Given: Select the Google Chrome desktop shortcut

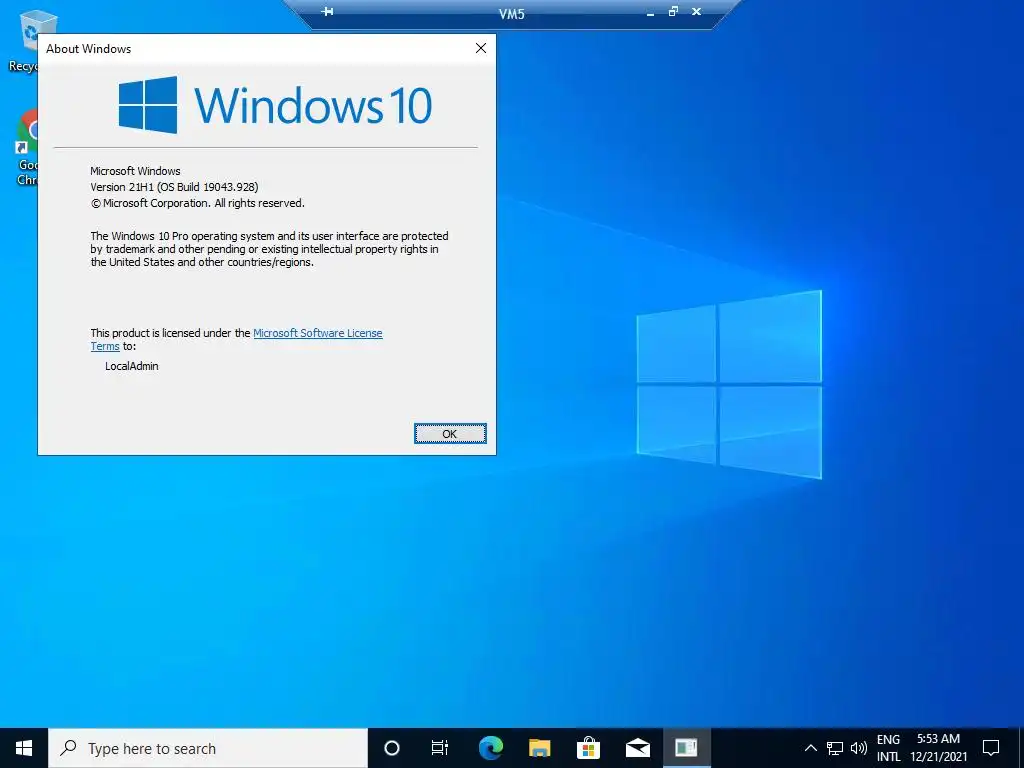Looking at the screenshot, I should point(26,148).
